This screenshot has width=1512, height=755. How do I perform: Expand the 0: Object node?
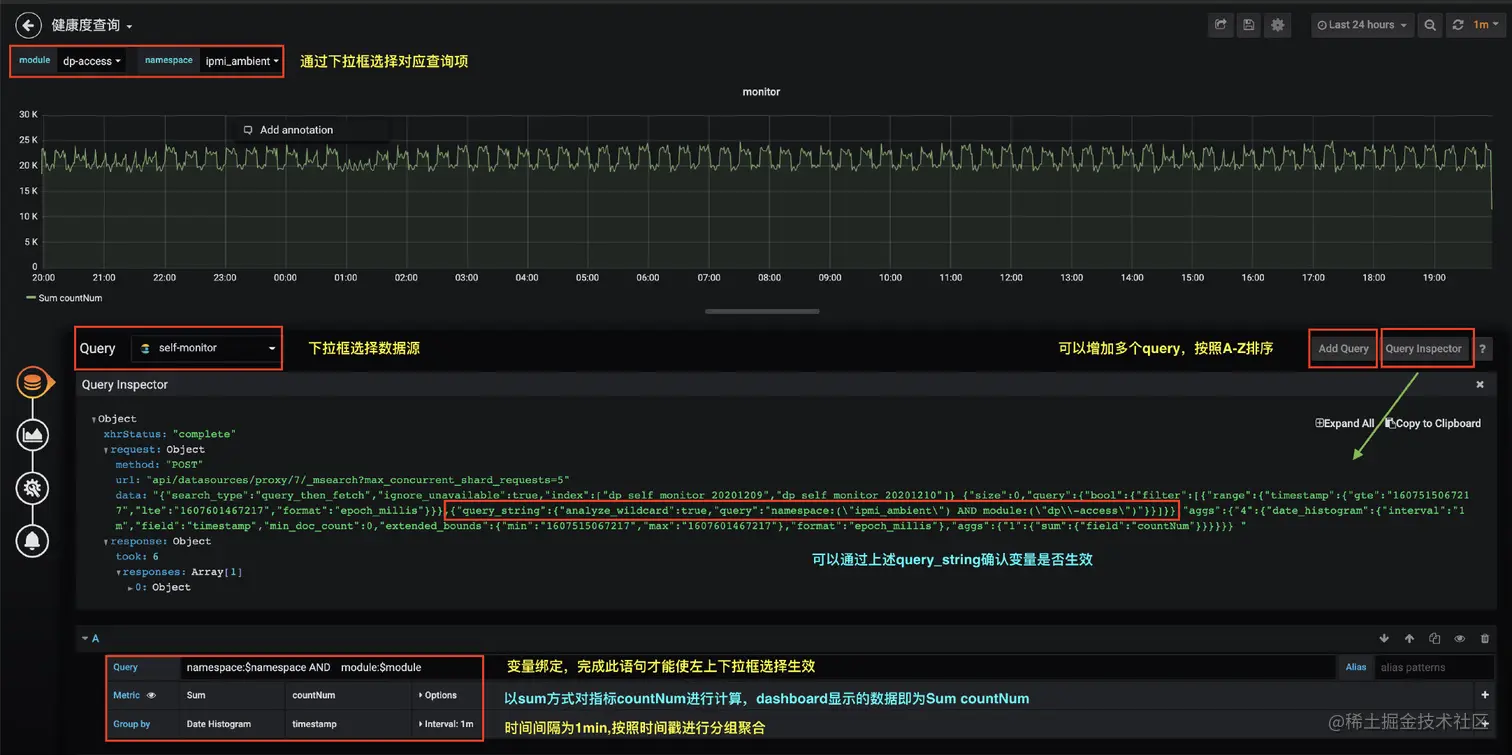tap(131, 587)
